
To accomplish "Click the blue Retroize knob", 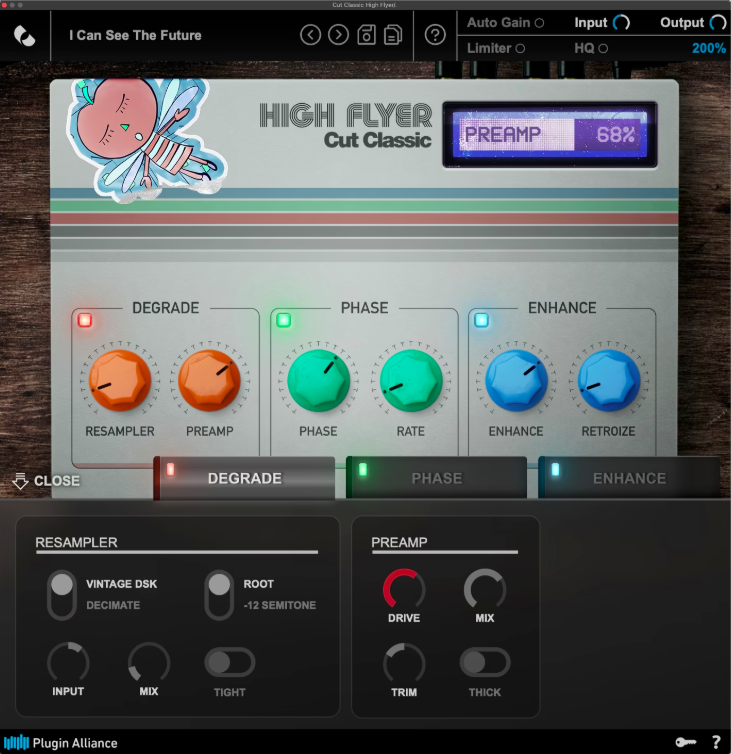I will [609, 380].
